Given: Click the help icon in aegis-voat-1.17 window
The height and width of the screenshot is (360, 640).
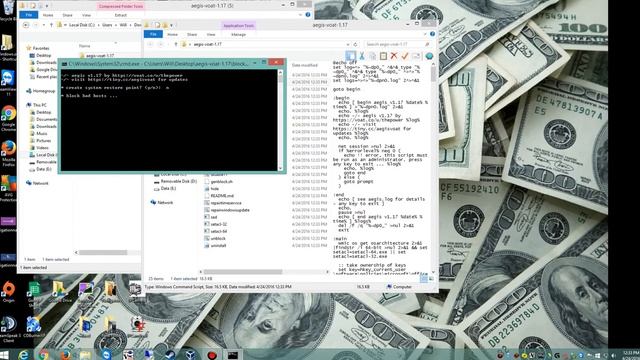Looking at the screenshot, I should tap(432, 34).
